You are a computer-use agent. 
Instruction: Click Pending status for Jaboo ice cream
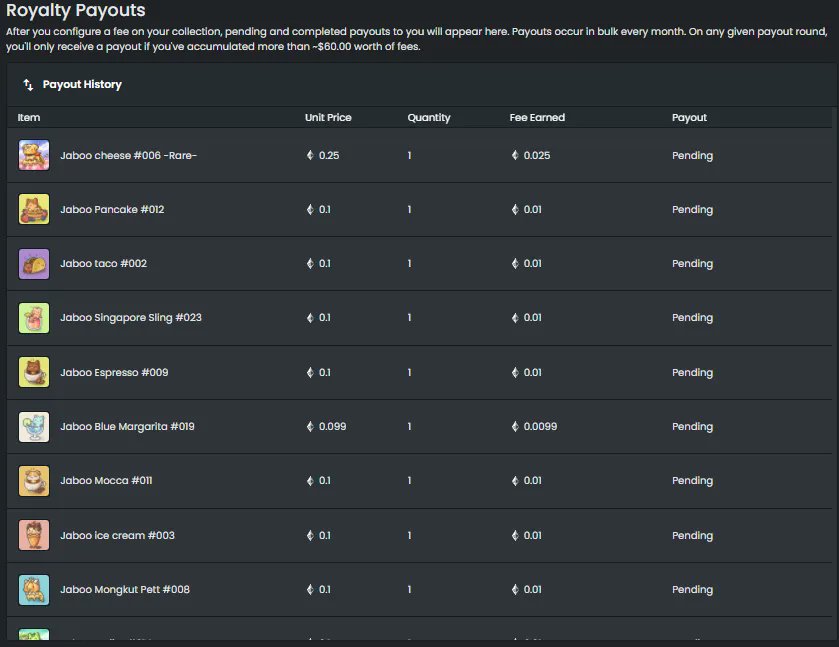tap(692, 536)
